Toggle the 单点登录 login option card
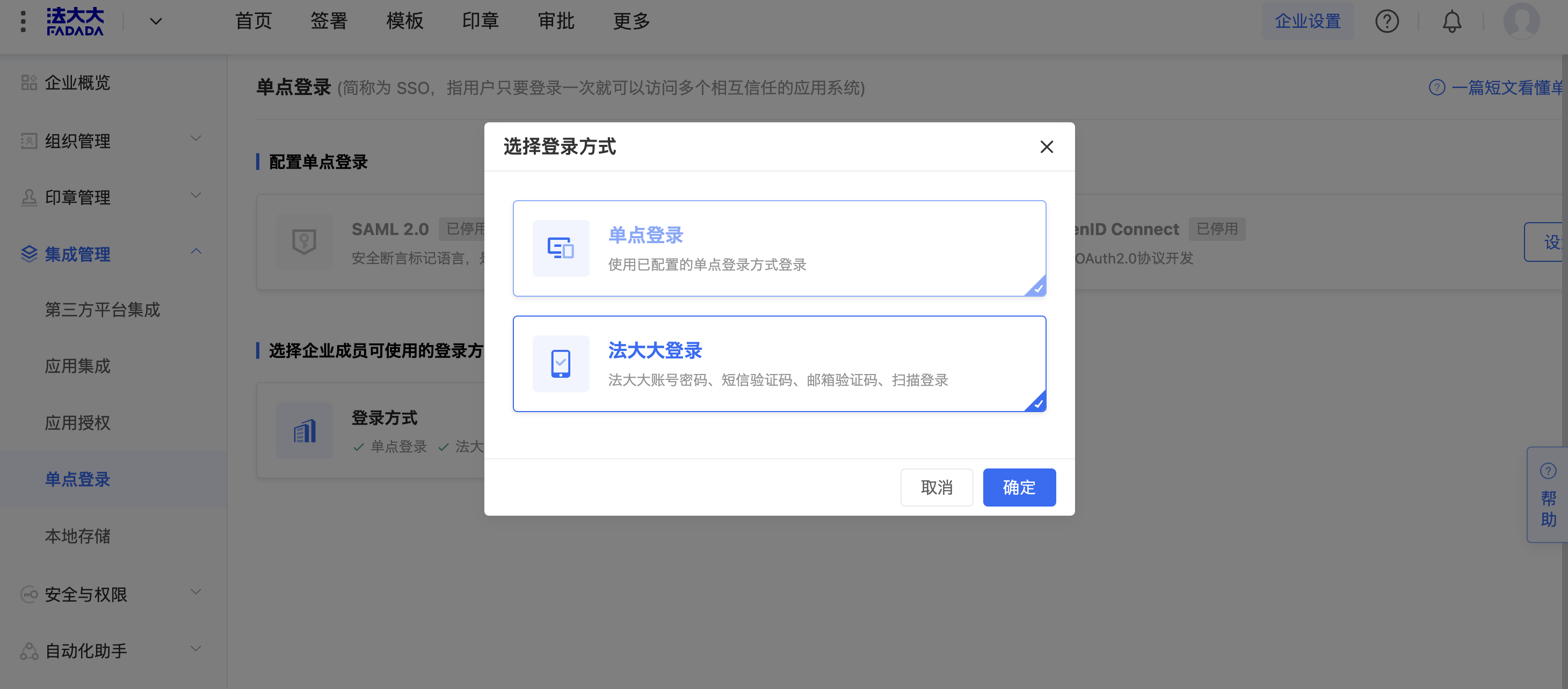This screenshot has height=689, width=1568. pyautogui.click(x=779, y=248)
